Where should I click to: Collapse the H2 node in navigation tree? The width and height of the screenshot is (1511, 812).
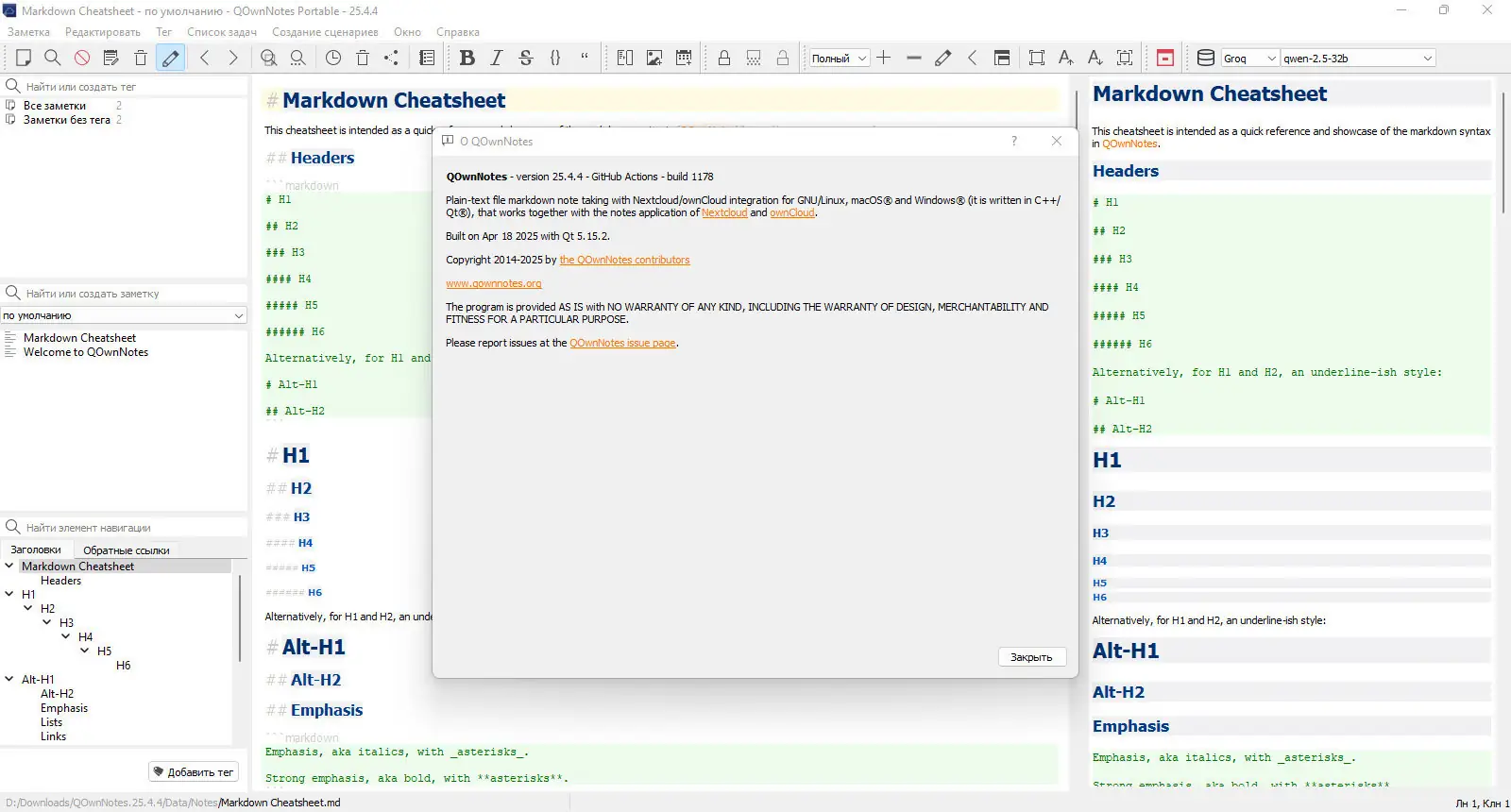tap(28, 609)
